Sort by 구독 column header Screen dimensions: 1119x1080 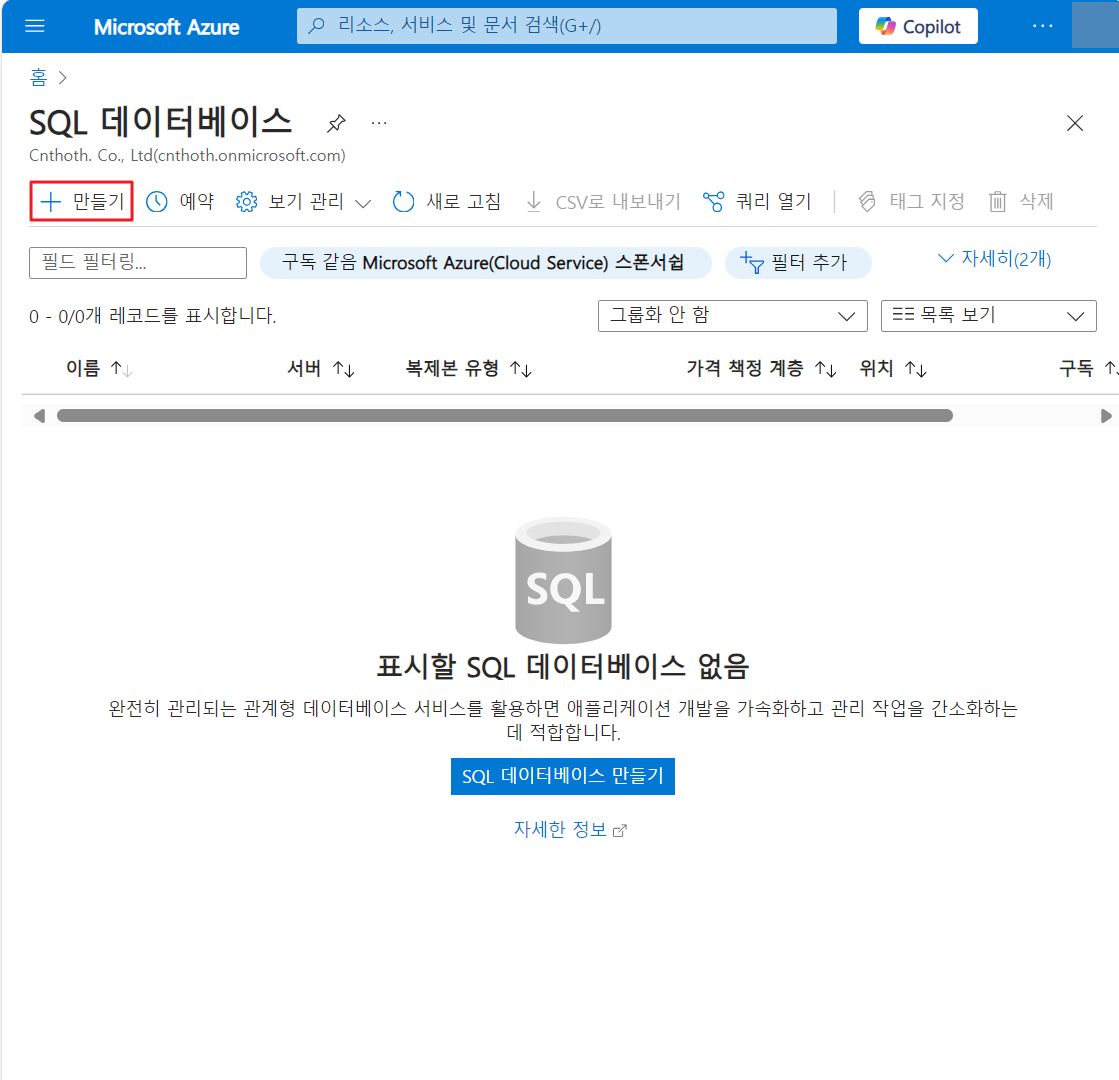1087,368
